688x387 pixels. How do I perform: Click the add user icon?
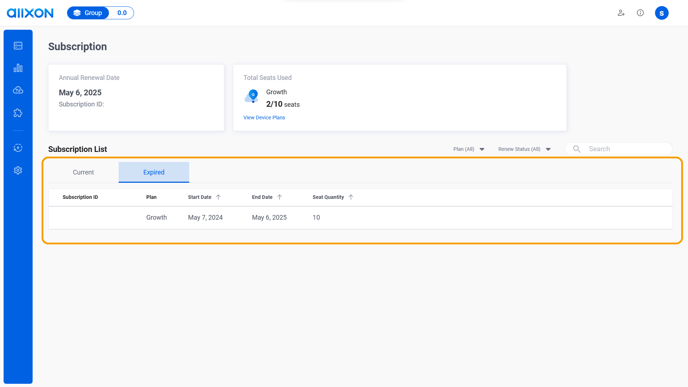621,13
